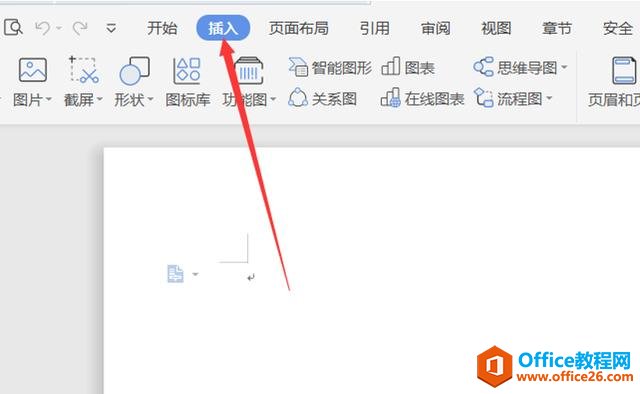640x394 pixels.
Task: Click the 形状 shapes icon
Action: click(134, 70)
